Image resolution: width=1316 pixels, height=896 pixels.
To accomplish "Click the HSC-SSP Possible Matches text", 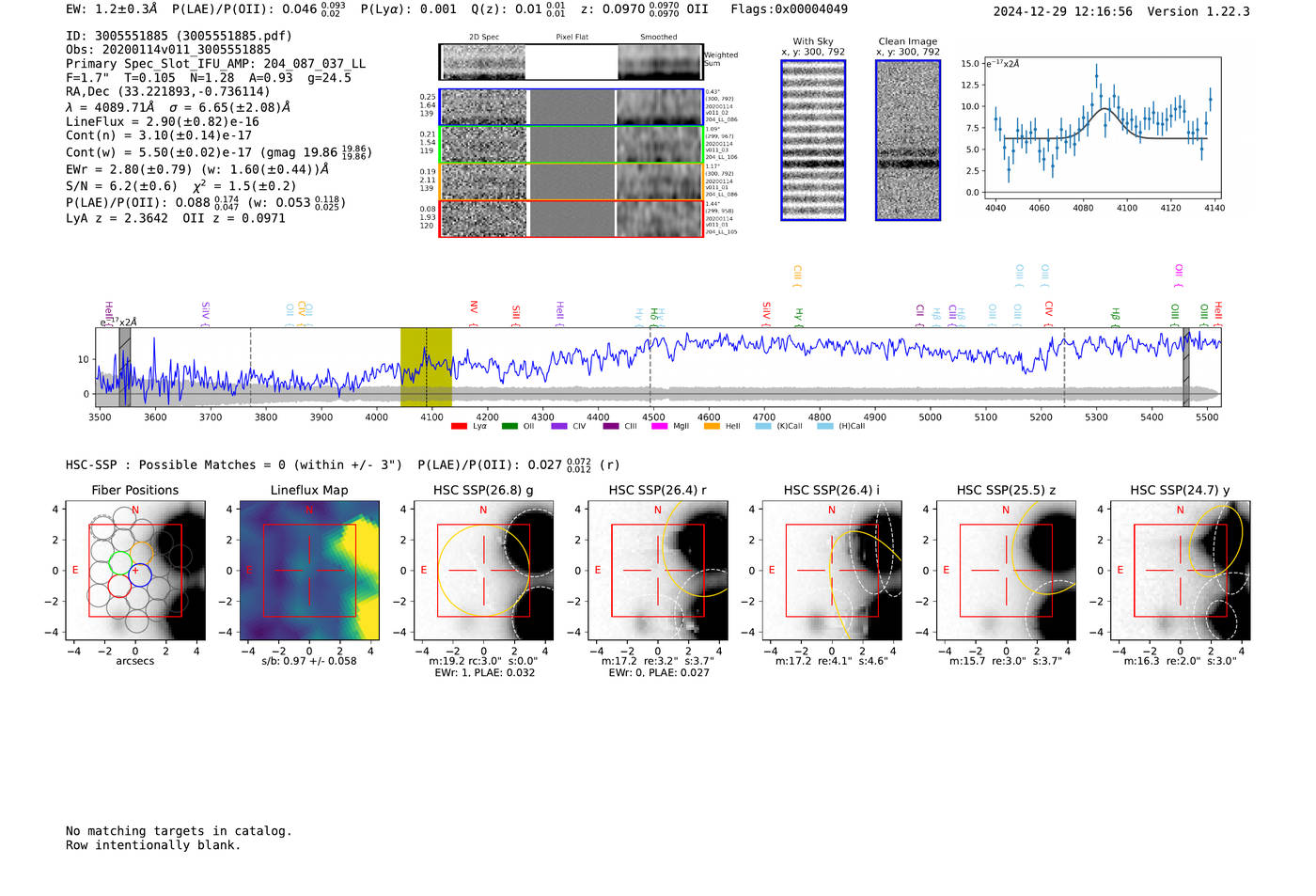I will tap(234, 465).
